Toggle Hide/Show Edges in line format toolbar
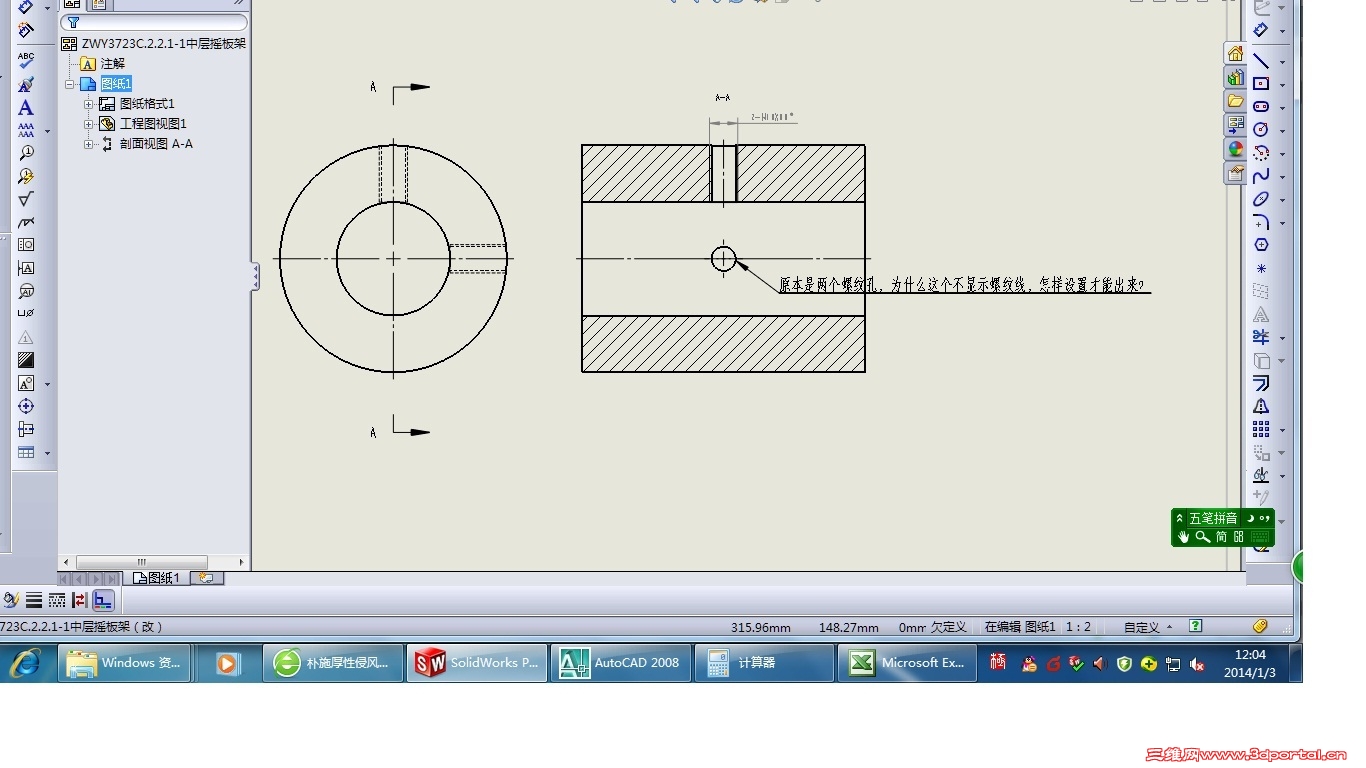 (x=80, y=600)
